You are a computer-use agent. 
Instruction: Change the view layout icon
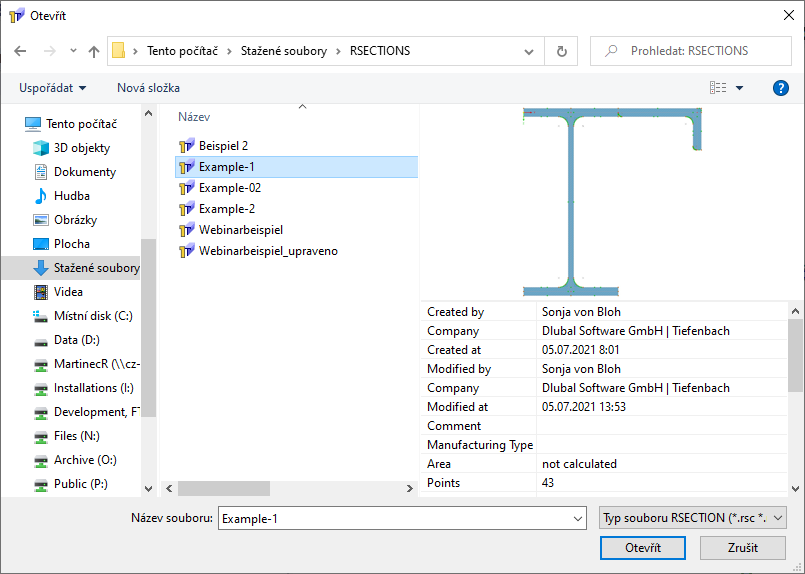[718, 88]
